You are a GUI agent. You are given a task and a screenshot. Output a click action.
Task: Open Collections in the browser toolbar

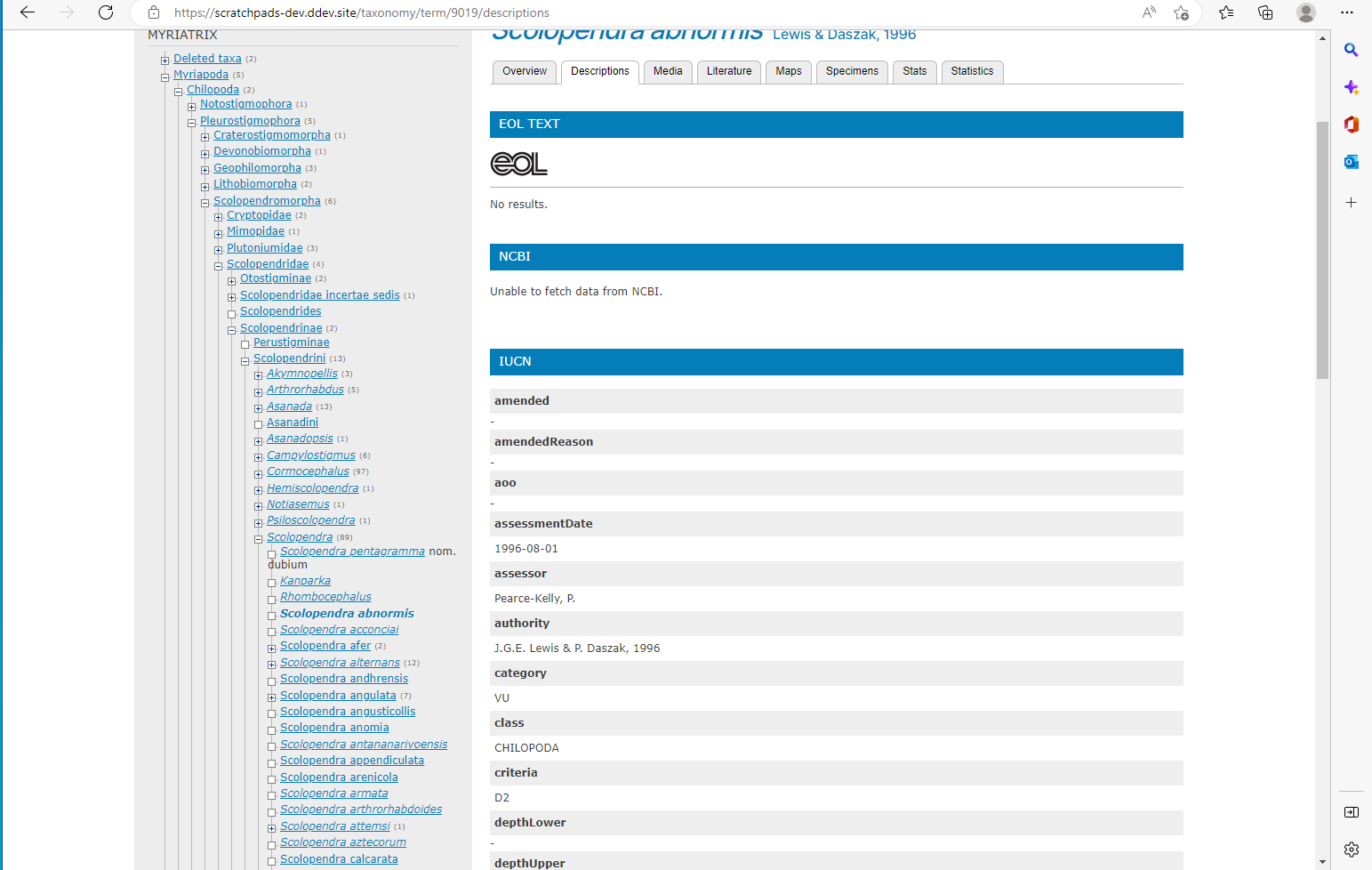coord(1264,13)
